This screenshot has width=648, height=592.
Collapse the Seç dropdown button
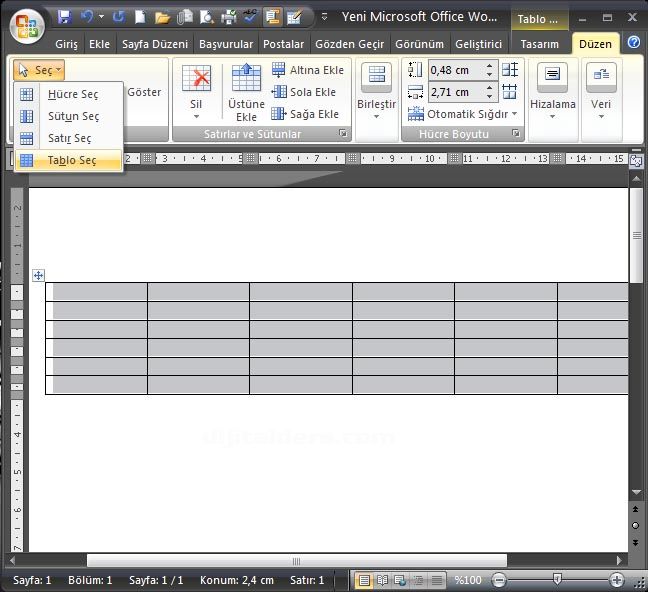pos(39,70)
